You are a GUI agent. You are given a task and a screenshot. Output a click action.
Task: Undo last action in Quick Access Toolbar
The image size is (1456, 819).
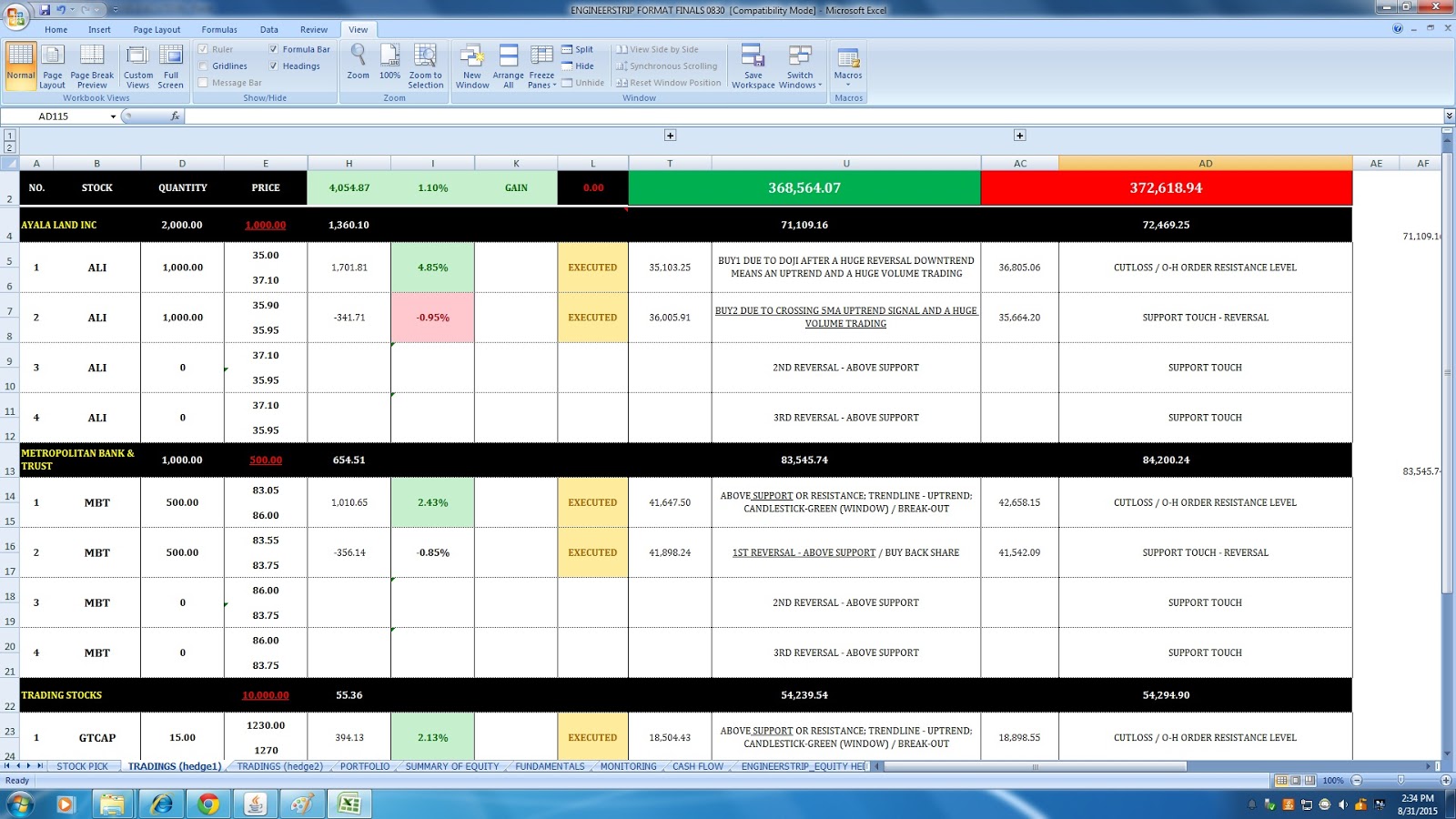[x=61, y=10]
